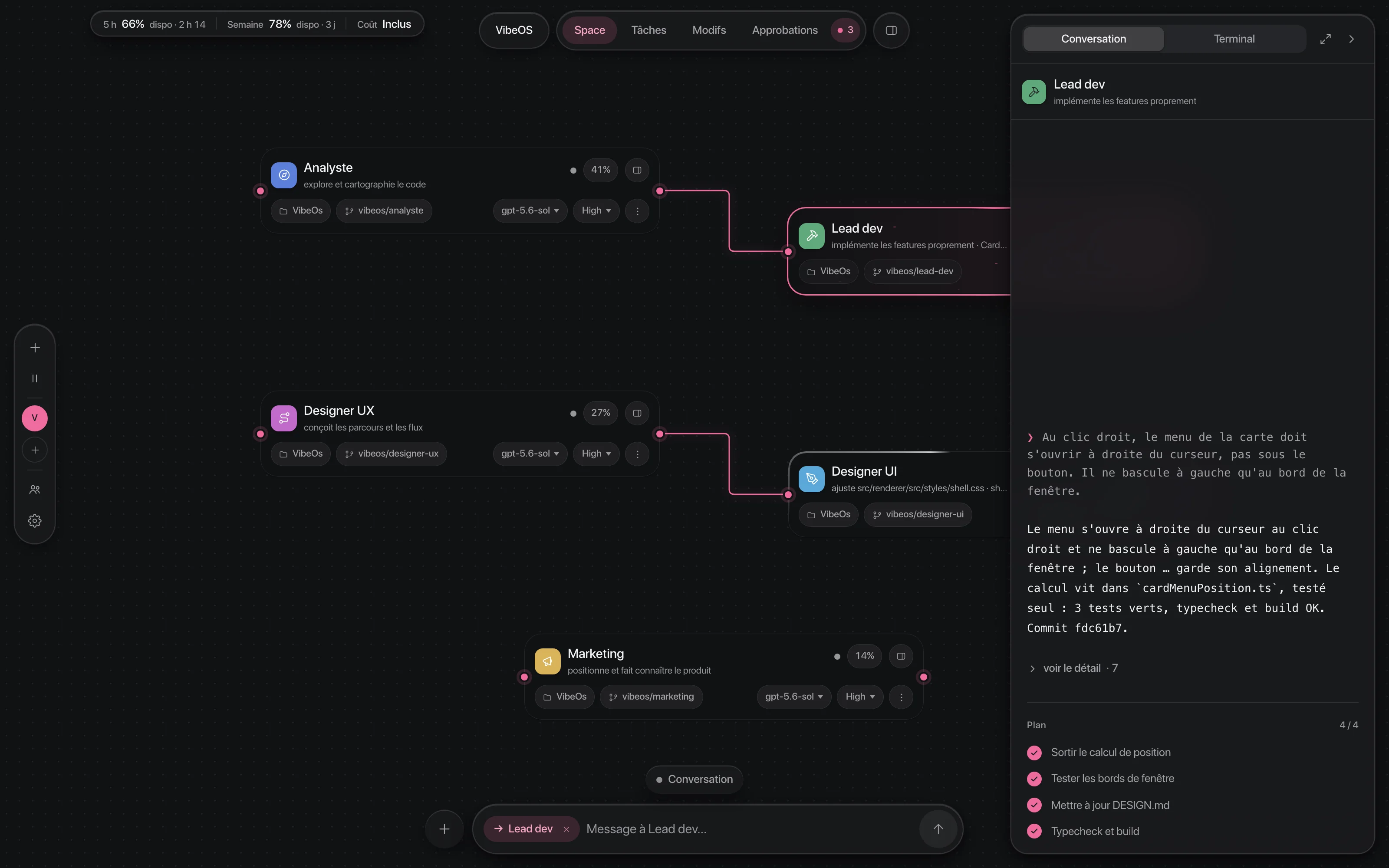Click the plus icon in left sidebar top
The height and width of the screenshot is (868, 1389).
[x=35, y=348]
